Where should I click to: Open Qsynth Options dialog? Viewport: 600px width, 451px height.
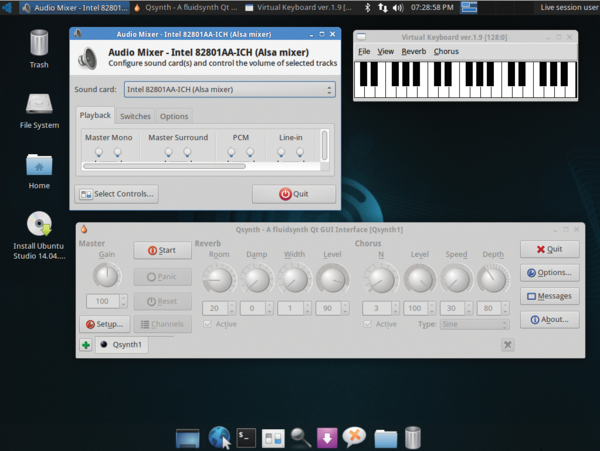pyautogui.click(x=549, y=272)
